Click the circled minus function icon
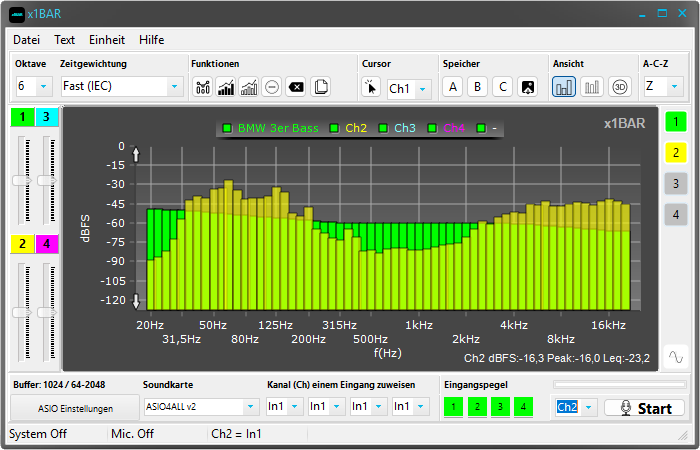 (272, 87)
